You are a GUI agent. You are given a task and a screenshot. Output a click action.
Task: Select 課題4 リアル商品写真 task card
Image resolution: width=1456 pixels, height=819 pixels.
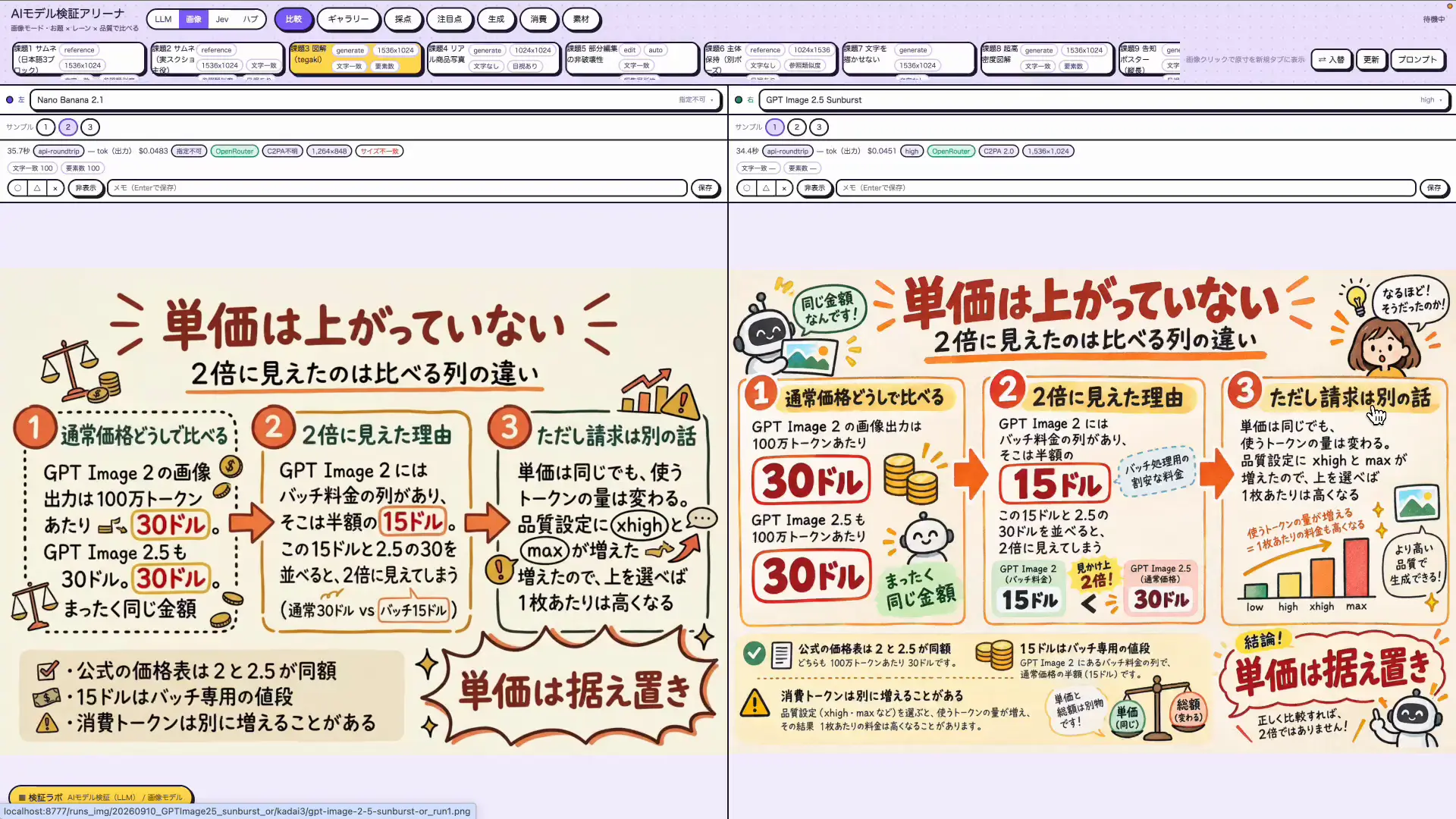494,58
